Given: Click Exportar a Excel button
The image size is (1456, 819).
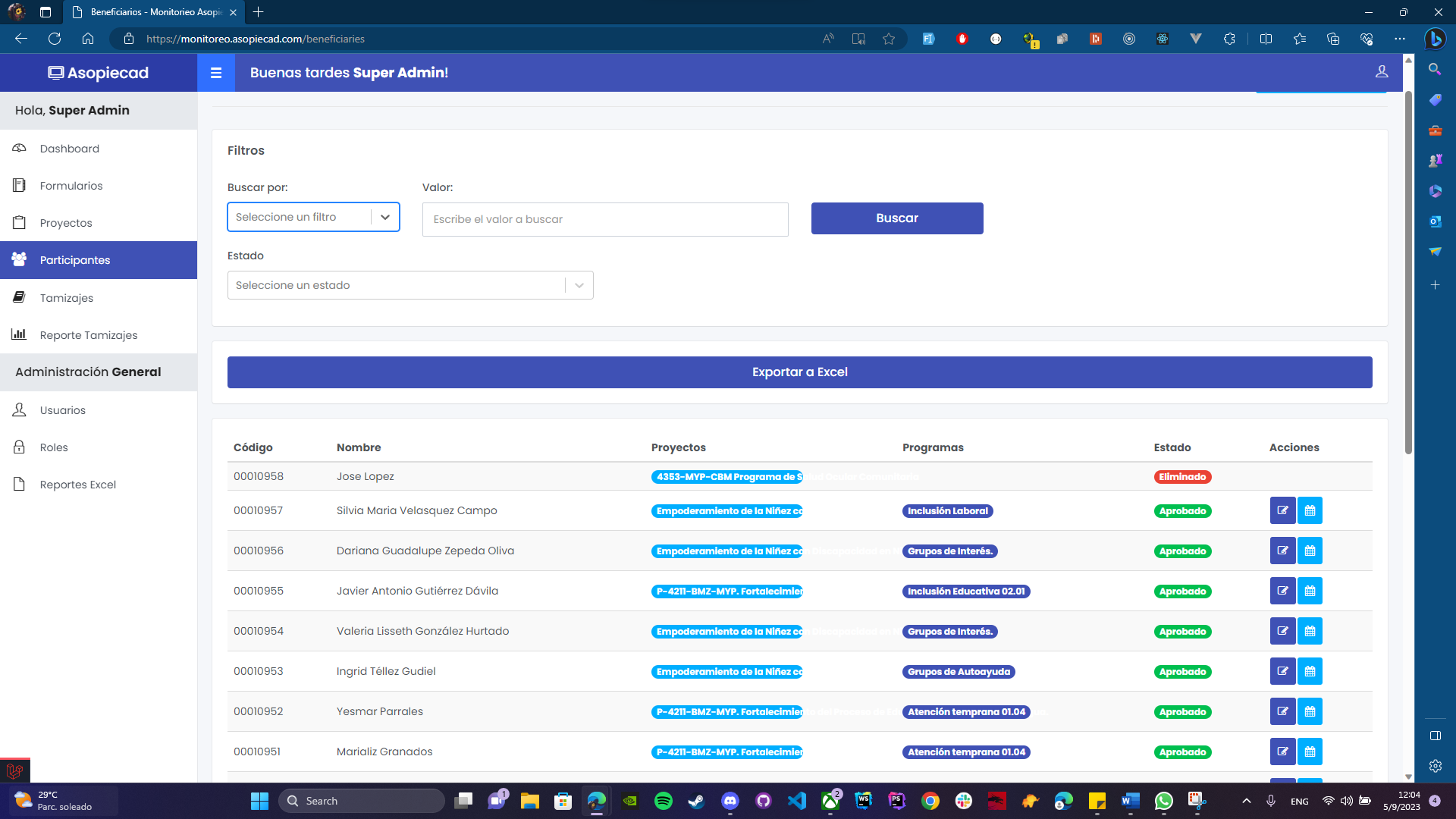Looking at the screenshot, I should (x=799, y=372).
